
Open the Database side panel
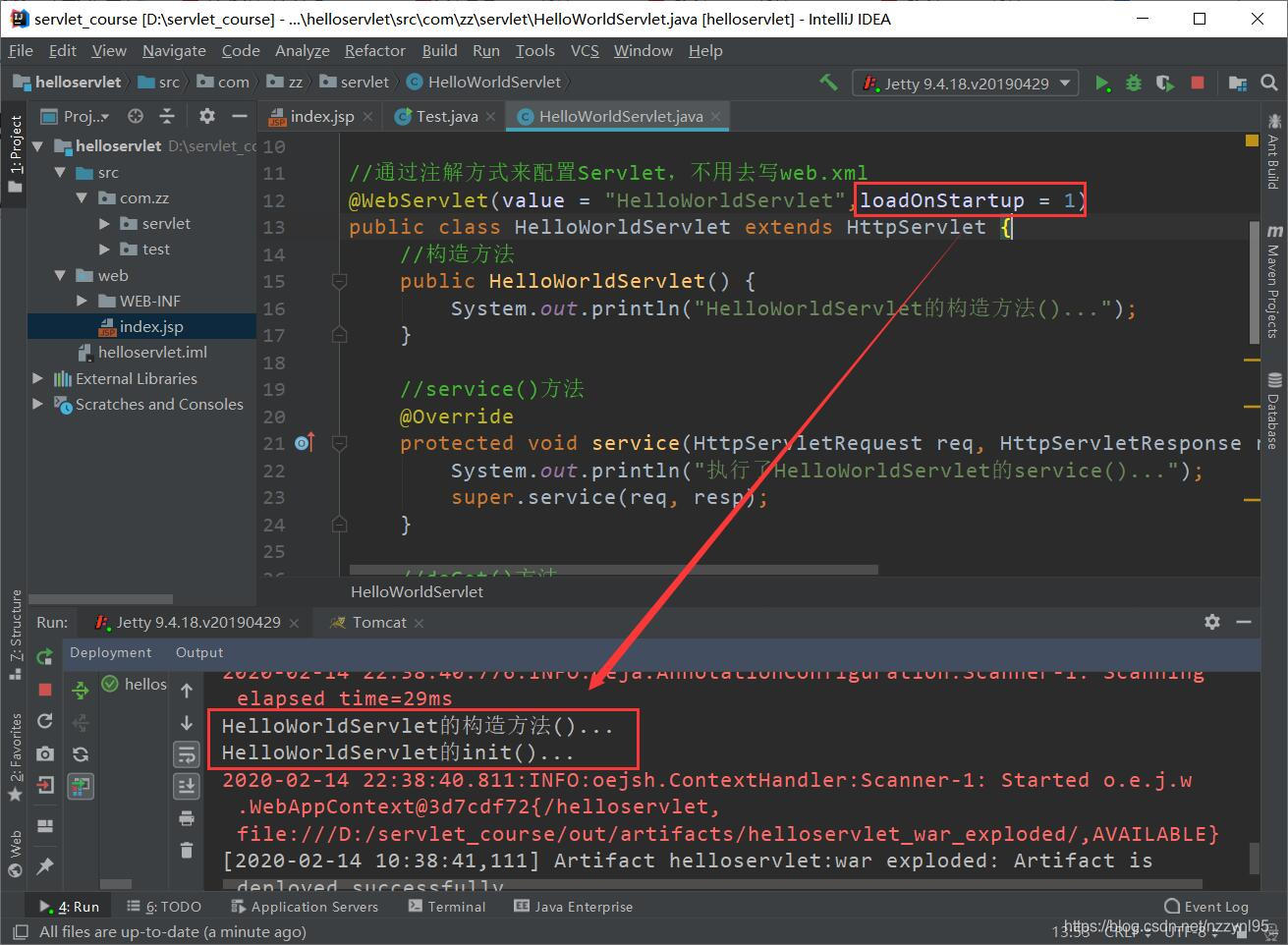pyautogui.click(x=1273, y=411)
